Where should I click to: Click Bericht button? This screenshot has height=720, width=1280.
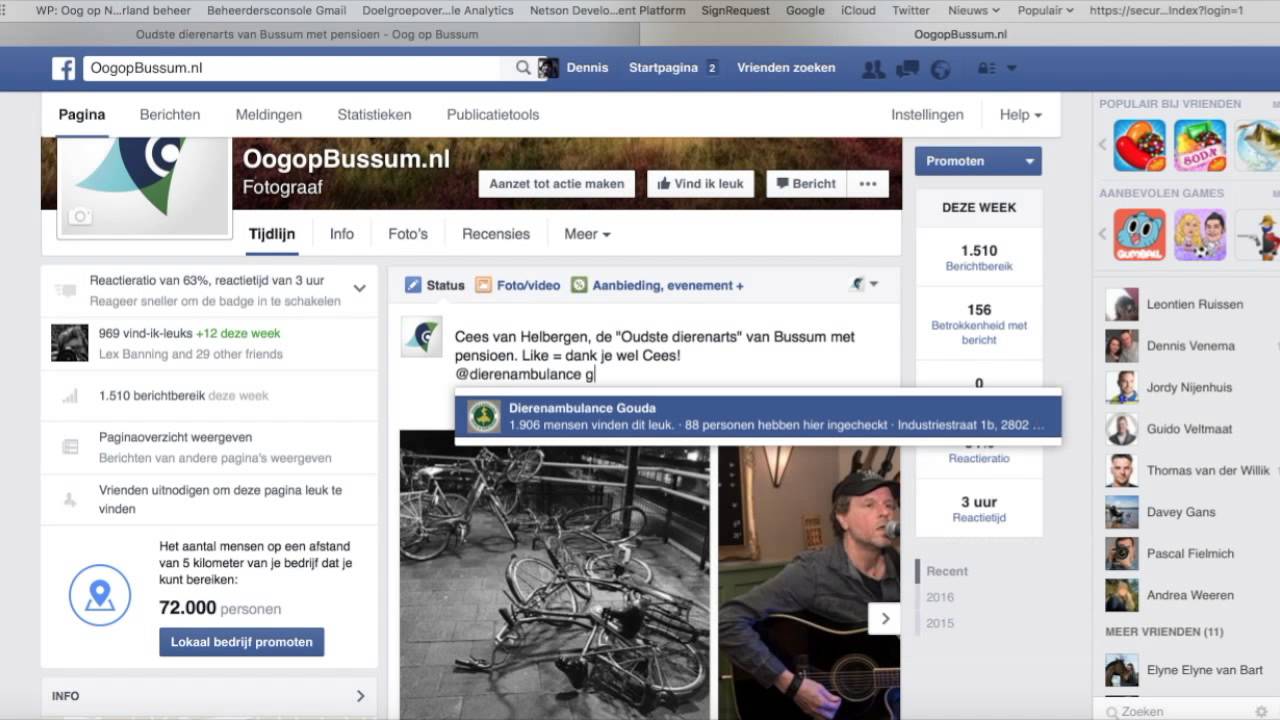(806, 184)
